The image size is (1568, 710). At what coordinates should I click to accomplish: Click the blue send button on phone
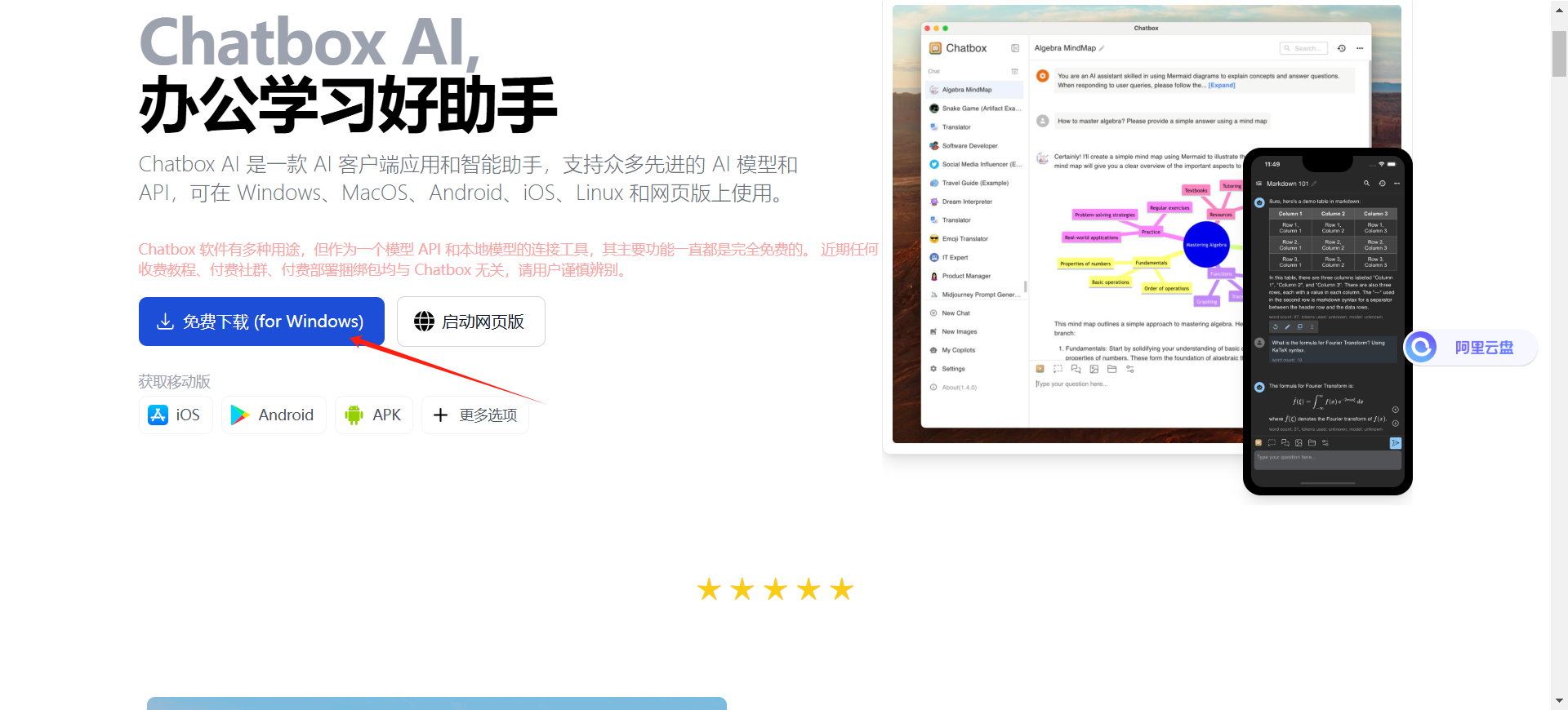click(x=1396, y=443)
